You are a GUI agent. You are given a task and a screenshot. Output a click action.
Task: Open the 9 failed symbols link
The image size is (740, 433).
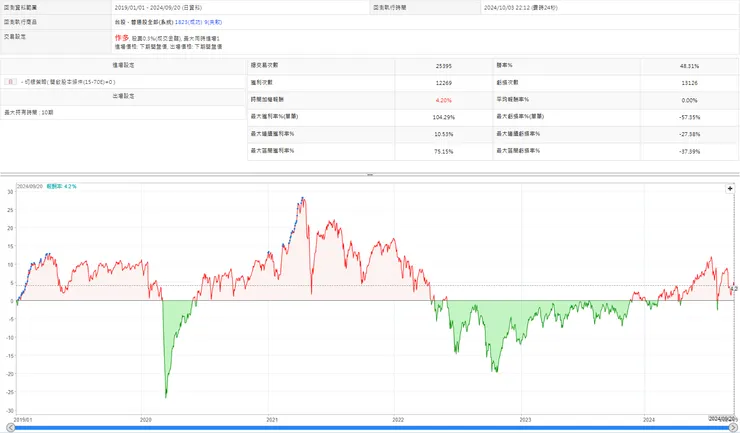pos(213,22)
